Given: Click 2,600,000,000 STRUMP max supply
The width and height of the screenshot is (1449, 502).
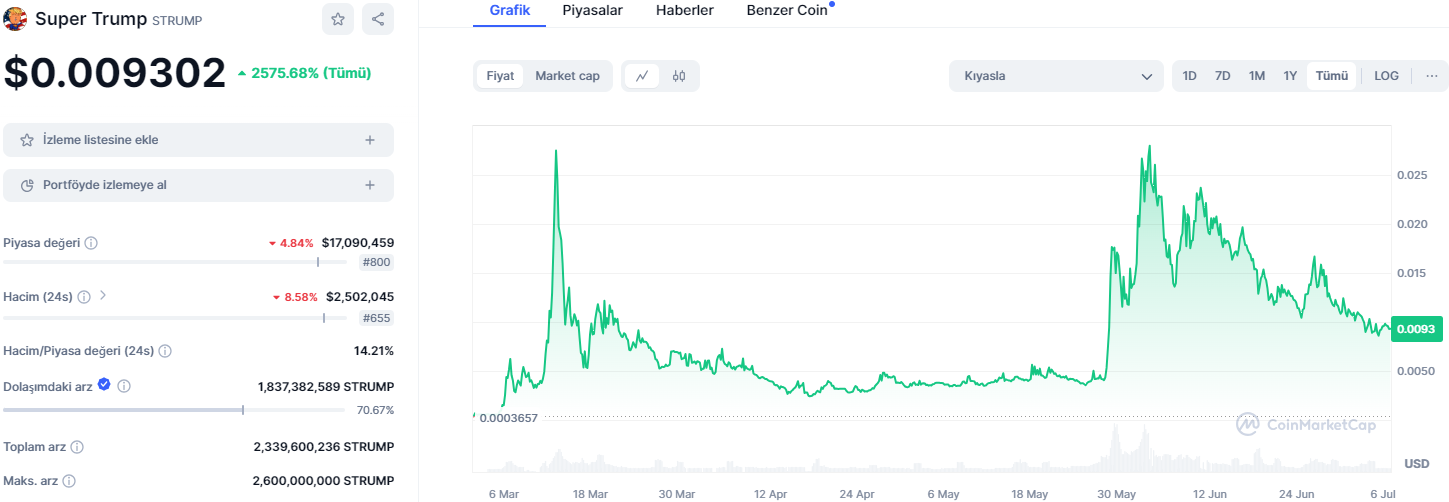Looking at the screenshot, I should [x=324, y=480].
